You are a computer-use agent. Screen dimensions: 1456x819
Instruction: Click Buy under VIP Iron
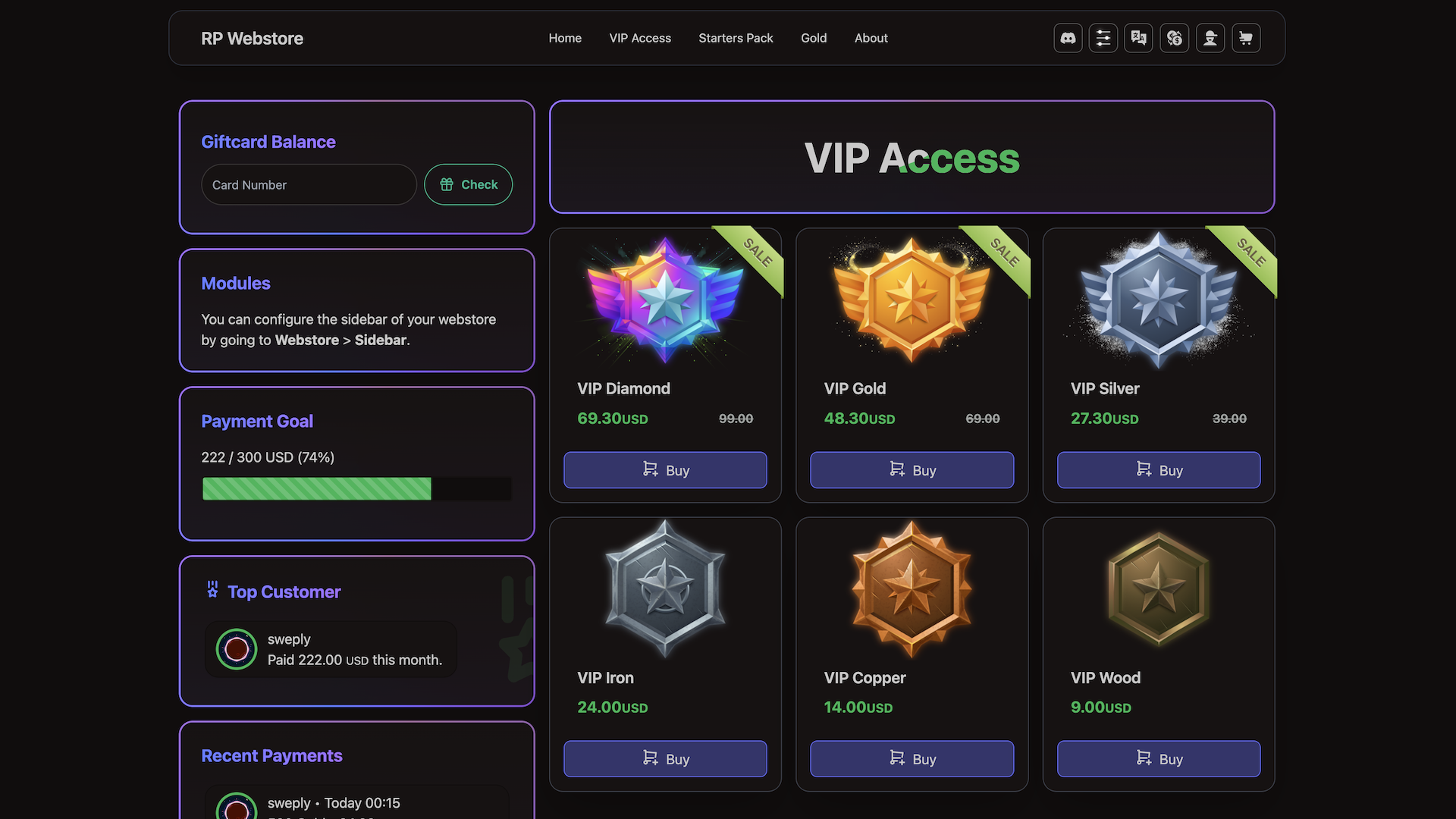coord(665,759)
